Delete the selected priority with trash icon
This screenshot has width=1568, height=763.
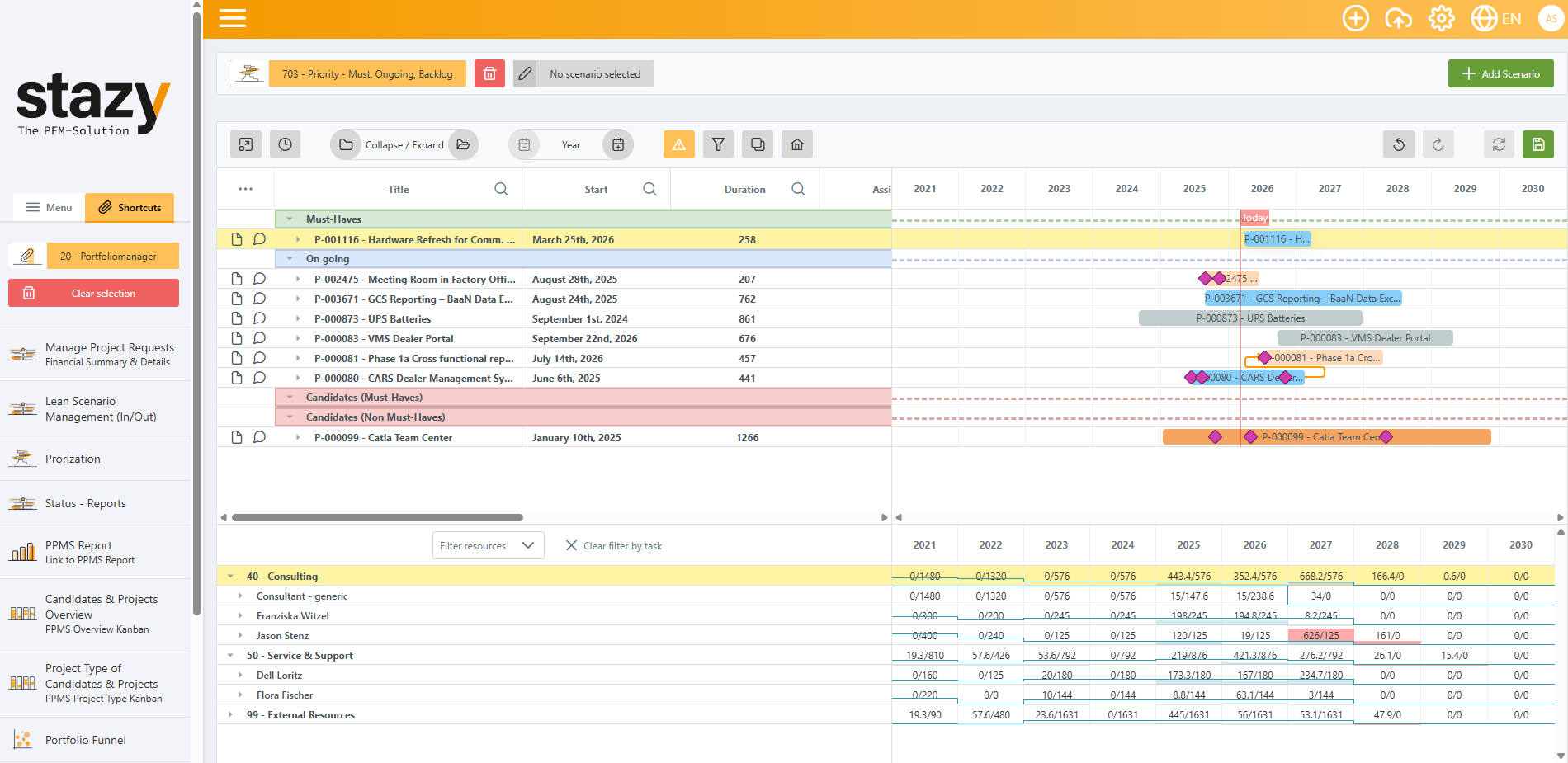point(489,73)
